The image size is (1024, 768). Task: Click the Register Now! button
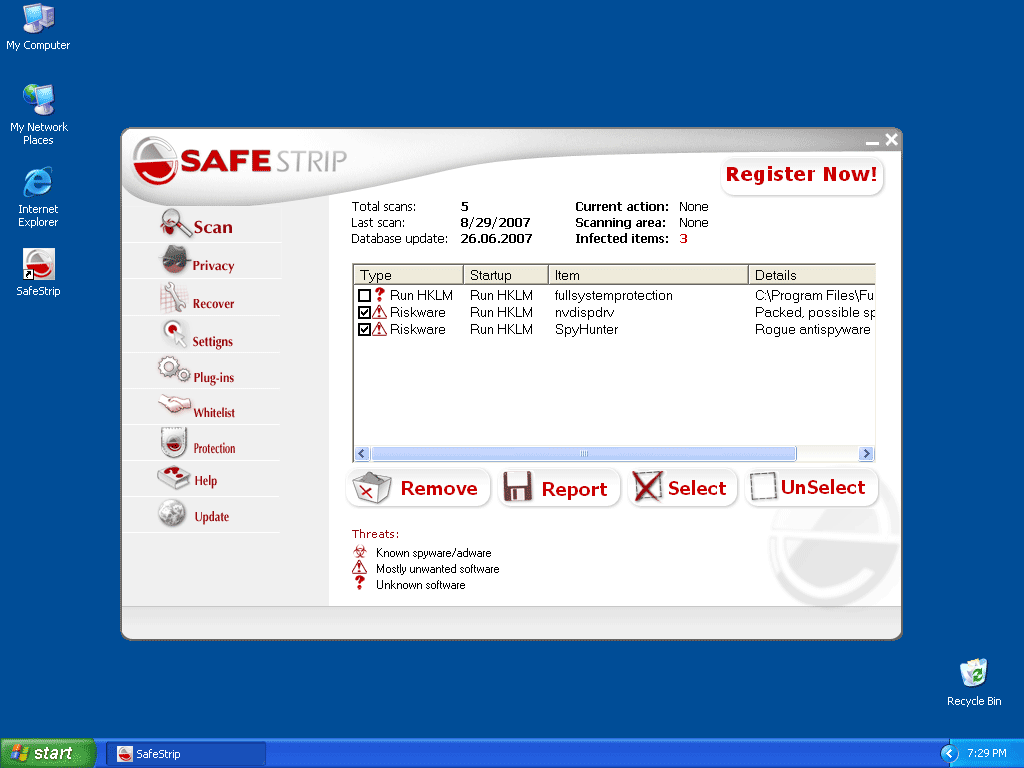click(801, 175)
